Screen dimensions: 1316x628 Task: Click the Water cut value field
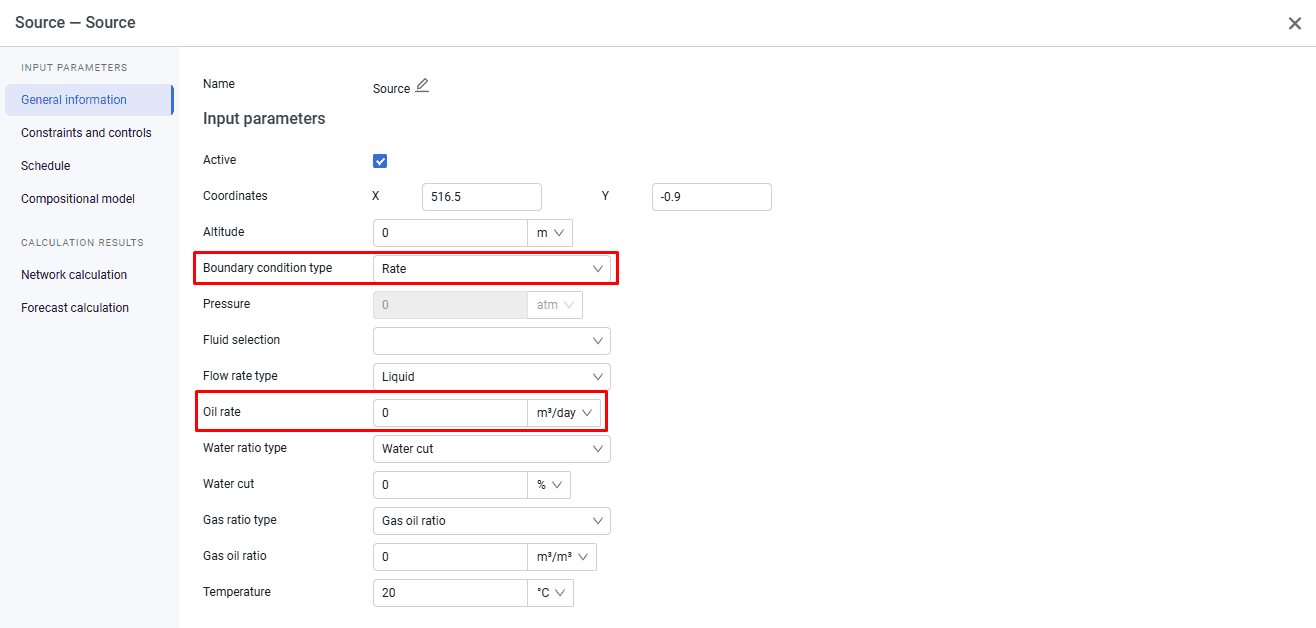tap(450, 485)
